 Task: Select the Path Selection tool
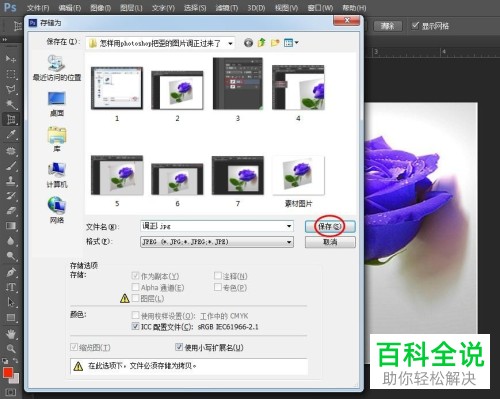tap(11, 302)
